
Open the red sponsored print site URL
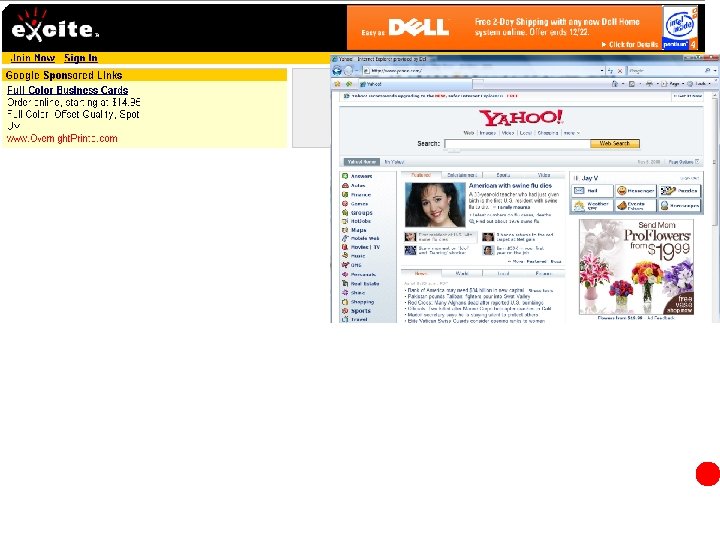click(x=62, y=139)
